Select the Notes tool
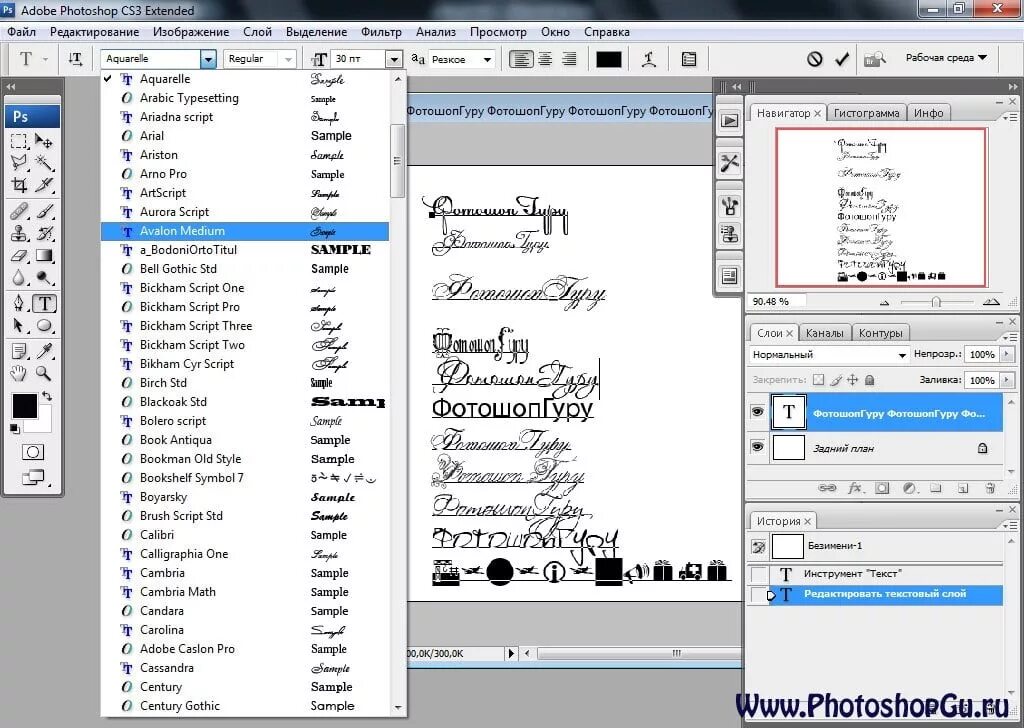Viewport: 1024px width, 728px height. [x=19, y=351]
